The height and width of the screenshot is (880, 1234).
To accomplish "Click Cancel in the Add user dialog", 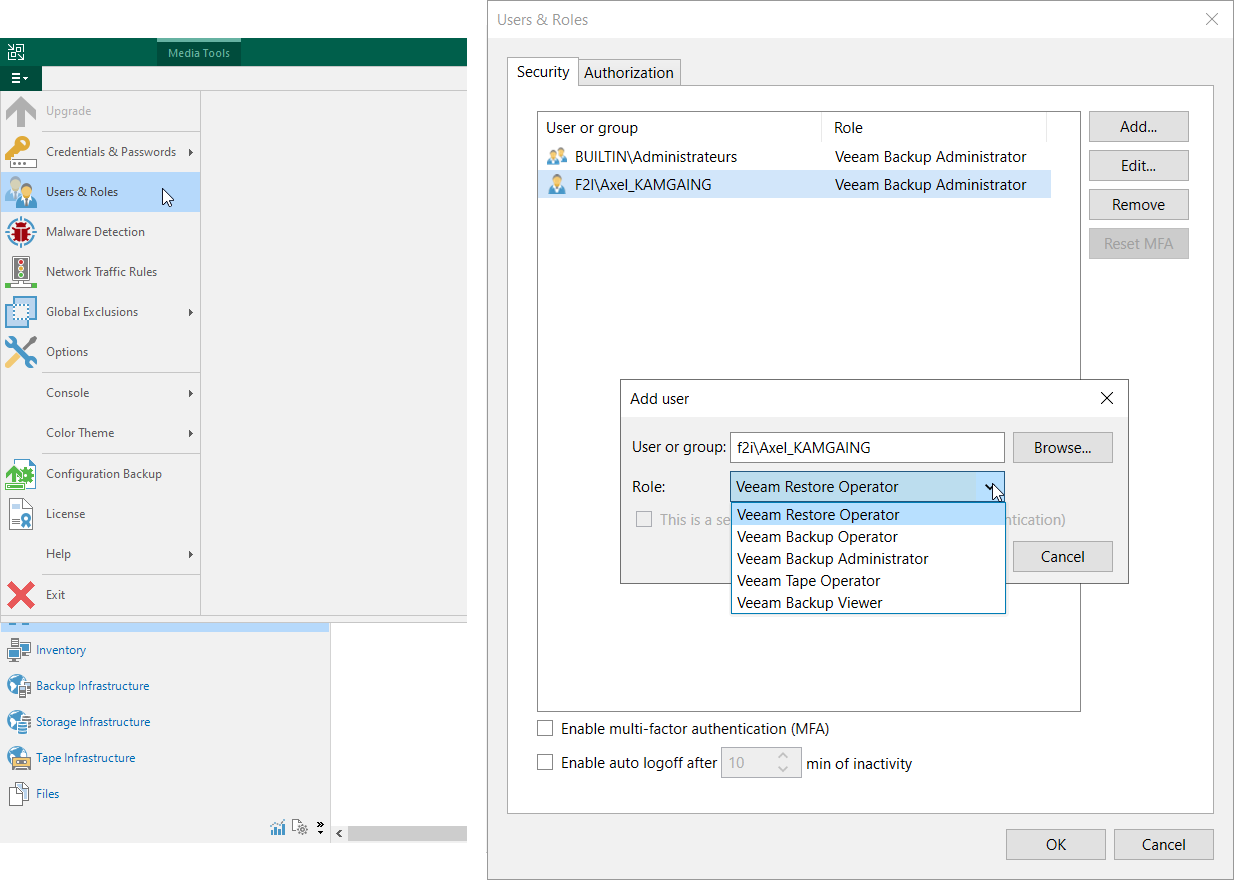I will 1063,557.
